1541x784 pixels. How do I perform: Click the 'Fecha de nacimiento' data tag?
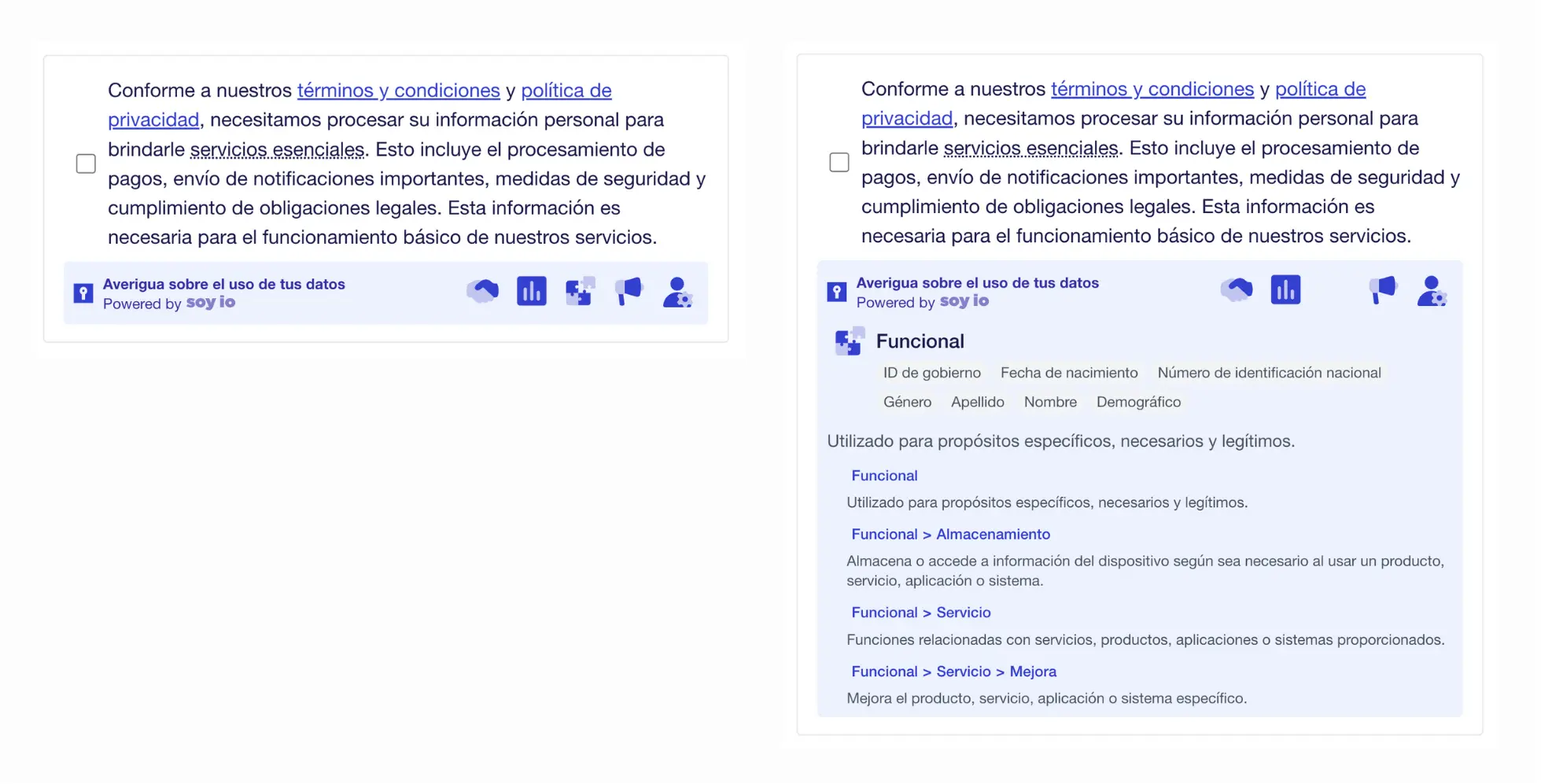click(x=1069, y=373)
